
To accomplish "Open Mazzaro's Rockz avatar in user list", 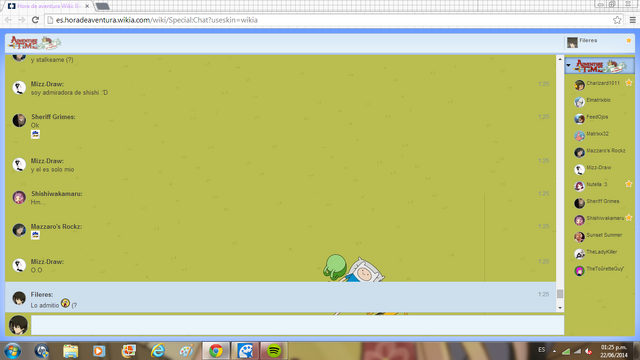I will 579,153.
